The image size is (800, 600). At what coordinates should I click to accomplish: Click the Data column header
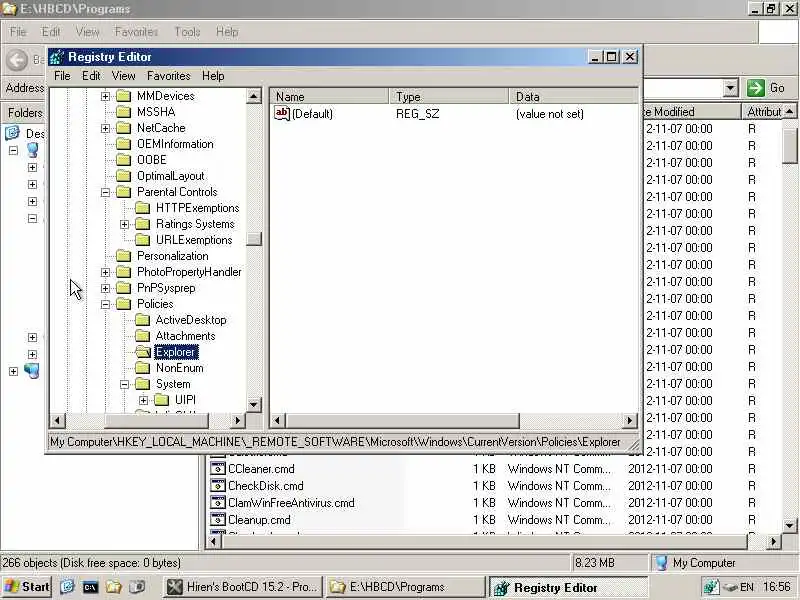[x=573, y=96]
